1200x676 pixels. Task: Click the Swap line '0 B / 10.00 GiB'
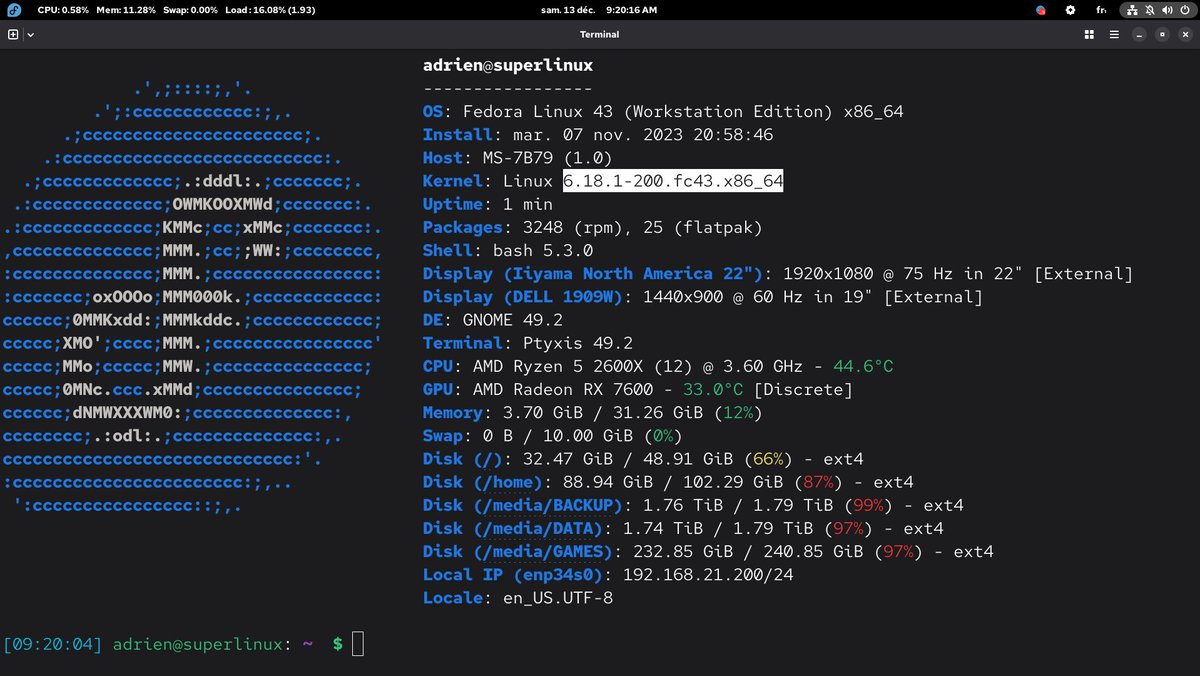click(553, 436)
